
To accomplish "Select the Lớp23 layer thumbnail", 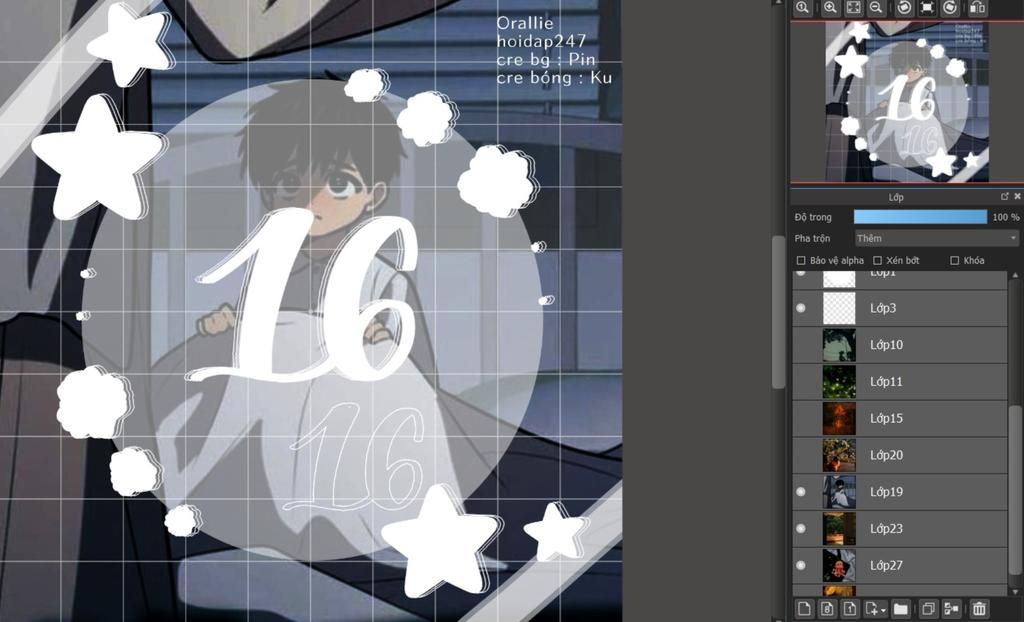I will click(839, 529).
